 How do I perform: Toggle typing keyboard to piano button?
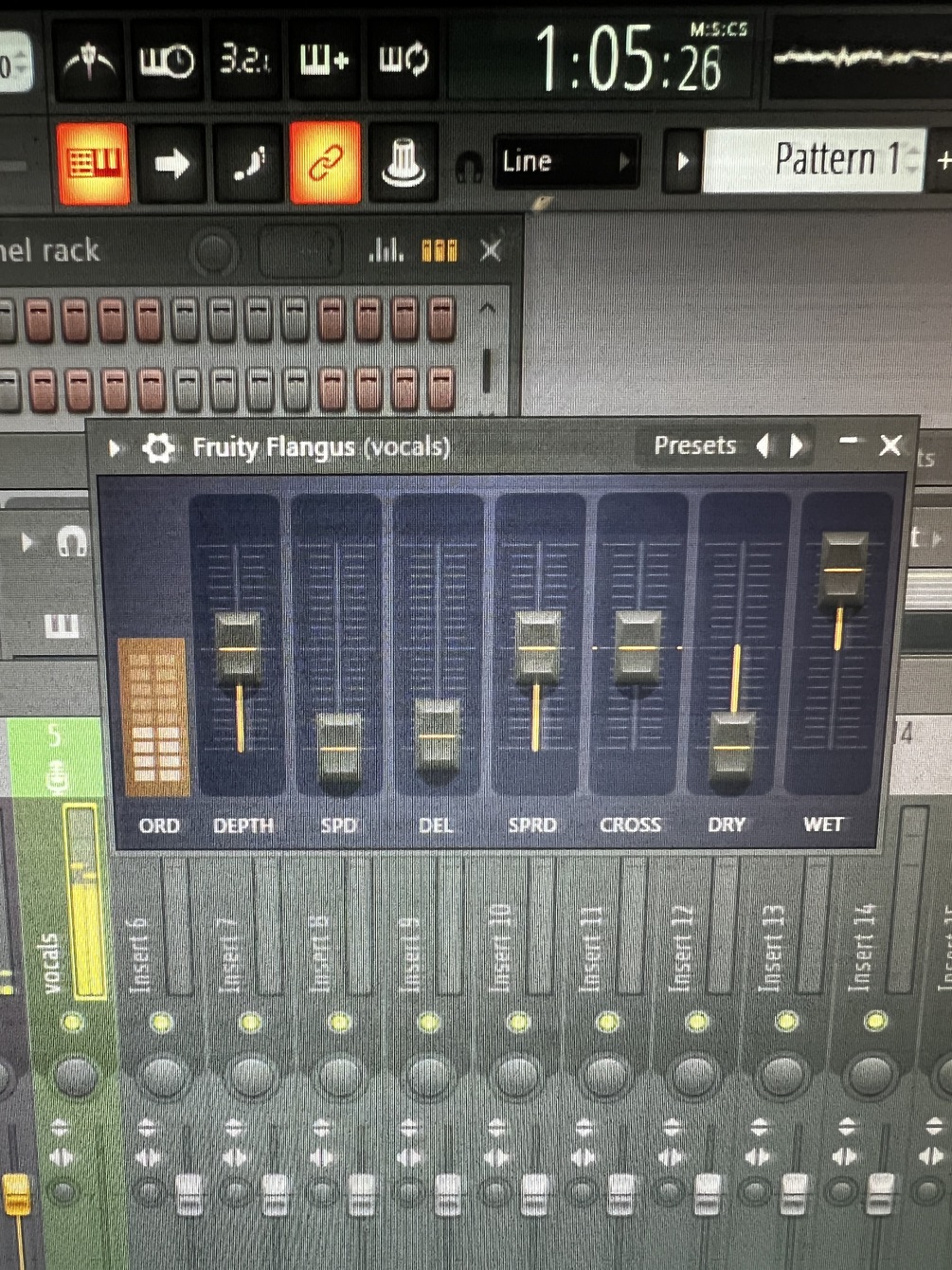point(93,163)
